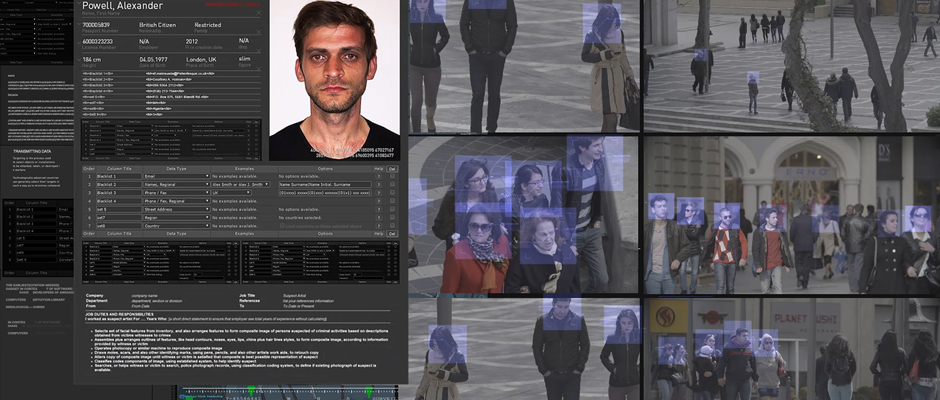Open the Street Address data type dropdown

[x=176, y=209]
